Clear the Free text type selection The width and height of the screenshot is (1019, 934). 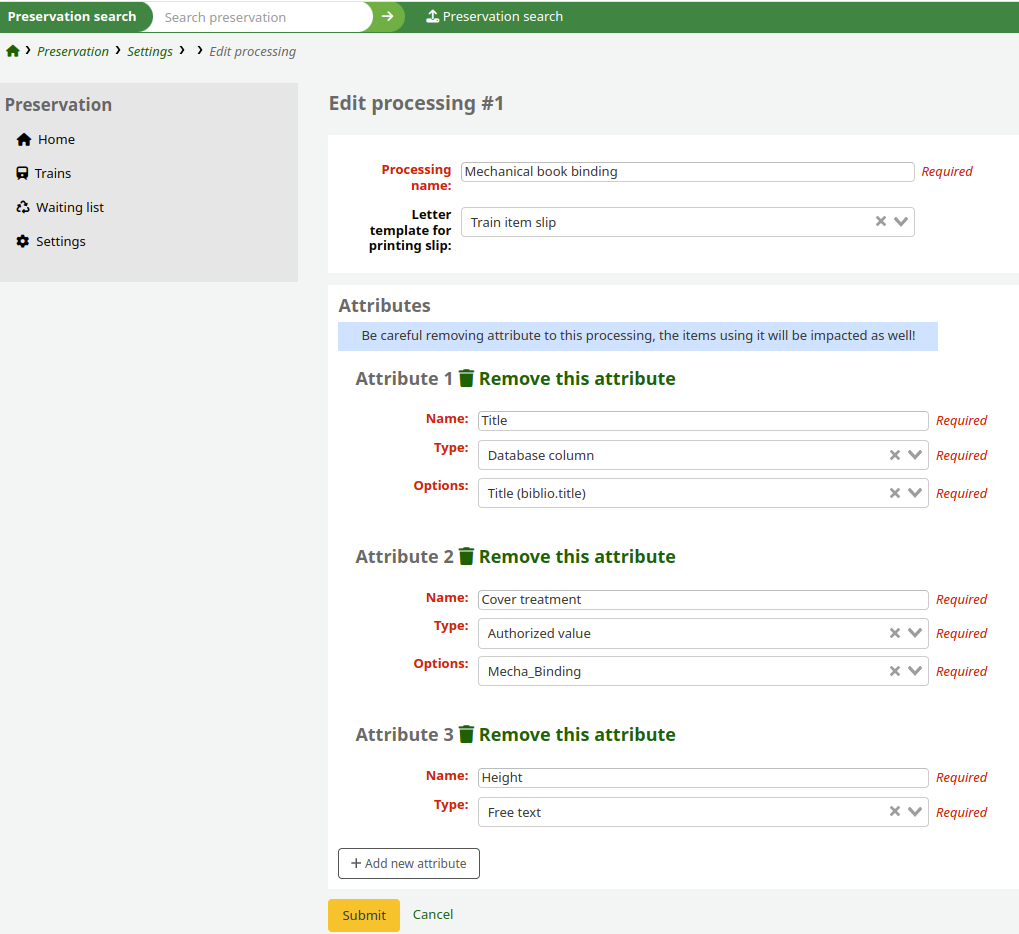pyautogui.click(x=895, y=812)
